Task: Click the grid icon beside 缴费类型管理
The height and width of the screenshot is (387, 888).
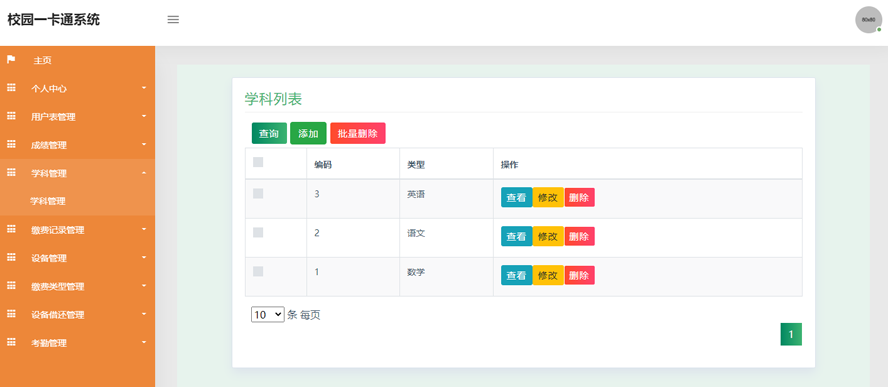Action: (x=11, y=286)
